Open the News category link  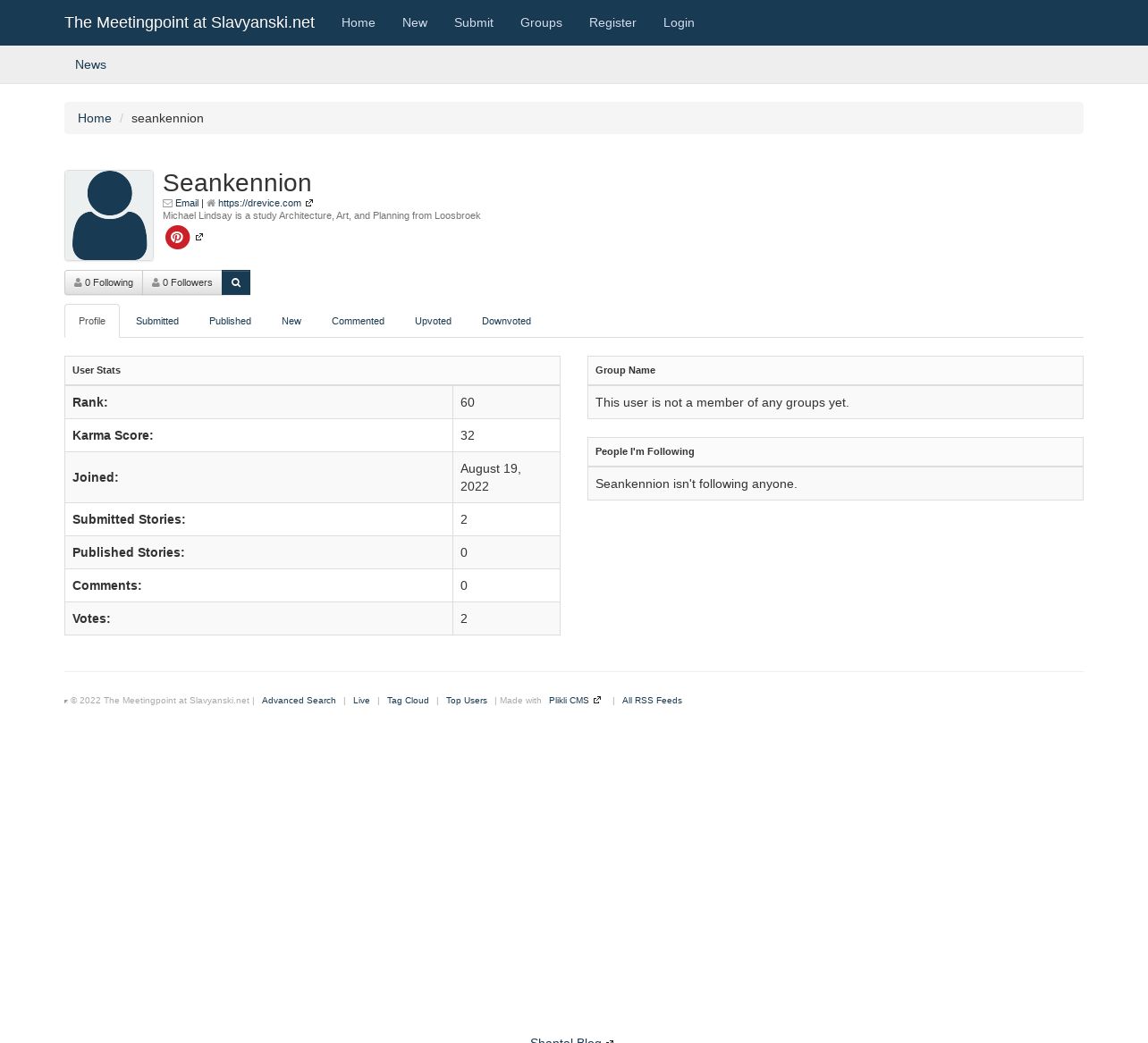tap(90, 64)
